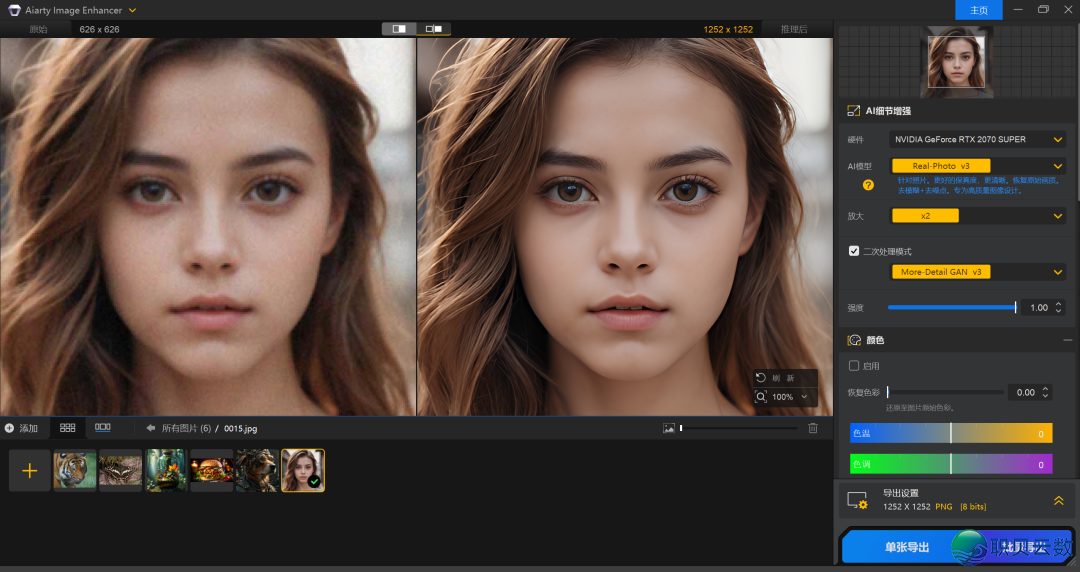1080x572 pixels.
Task: Click the back arrow beside 所有图片
Action: coord(151,428)
